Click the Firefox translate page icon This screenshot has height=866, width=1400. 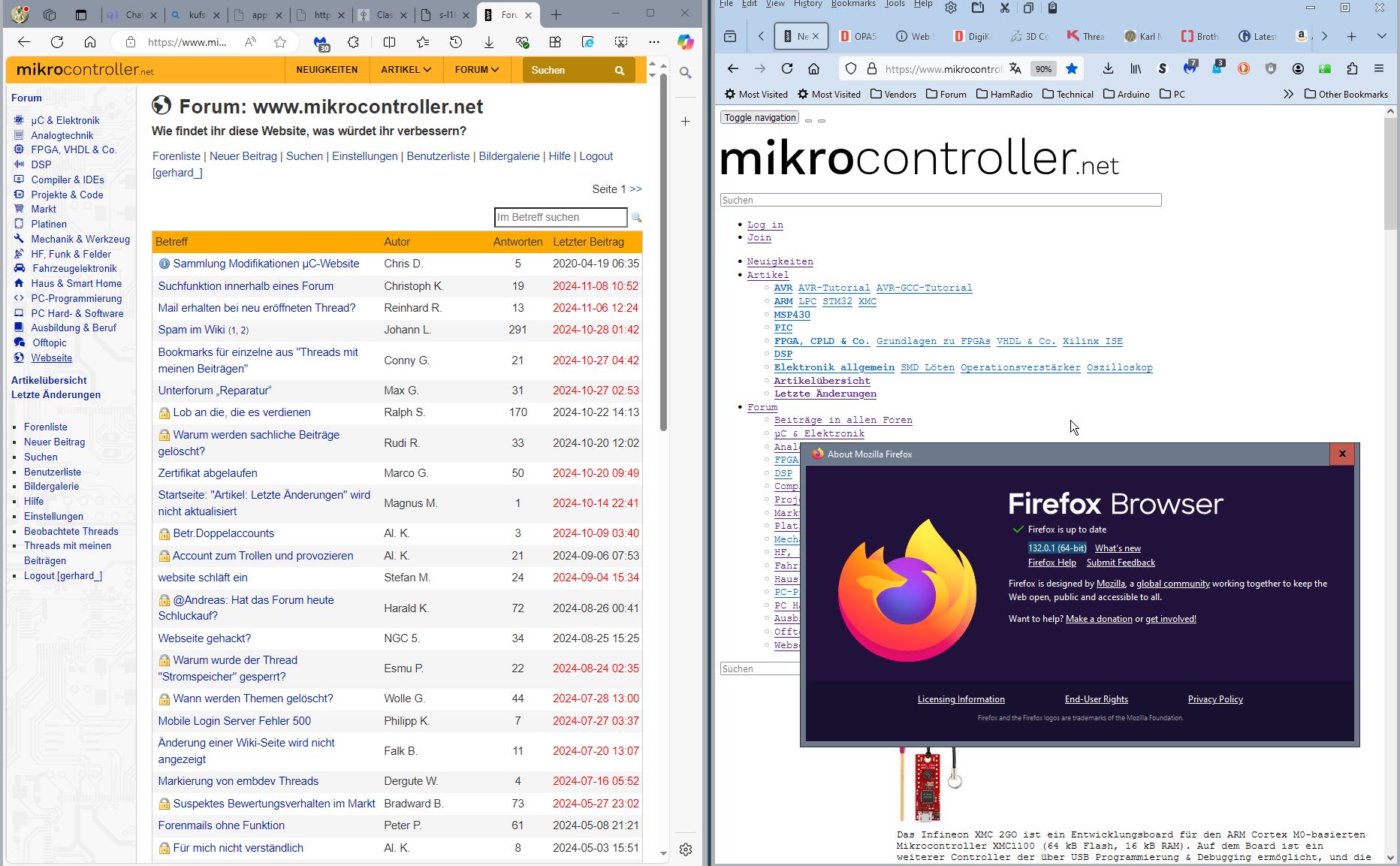pos(1015,68)
